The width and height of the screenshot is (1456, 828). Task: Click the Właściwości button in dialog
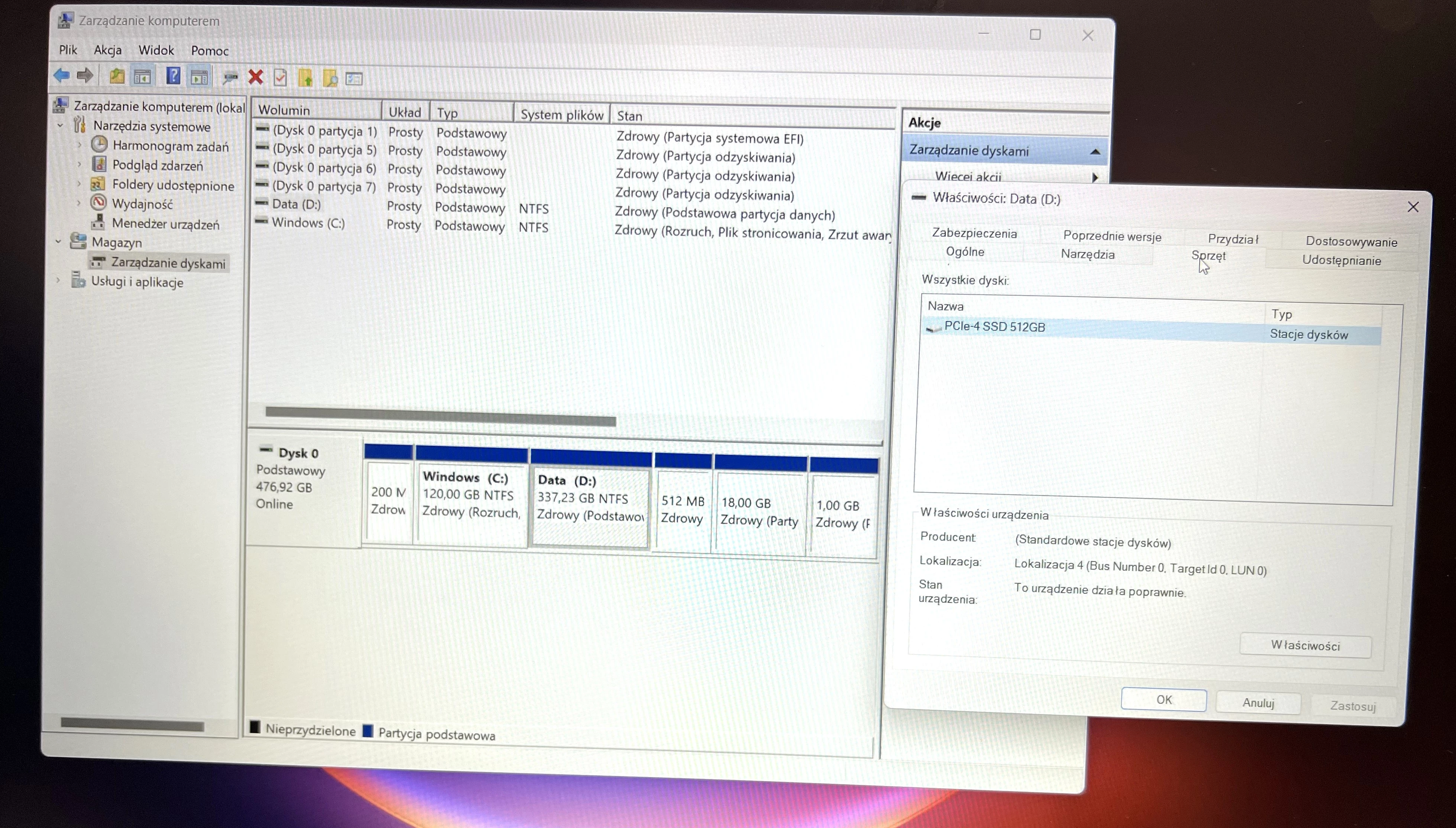point(1305,646)
